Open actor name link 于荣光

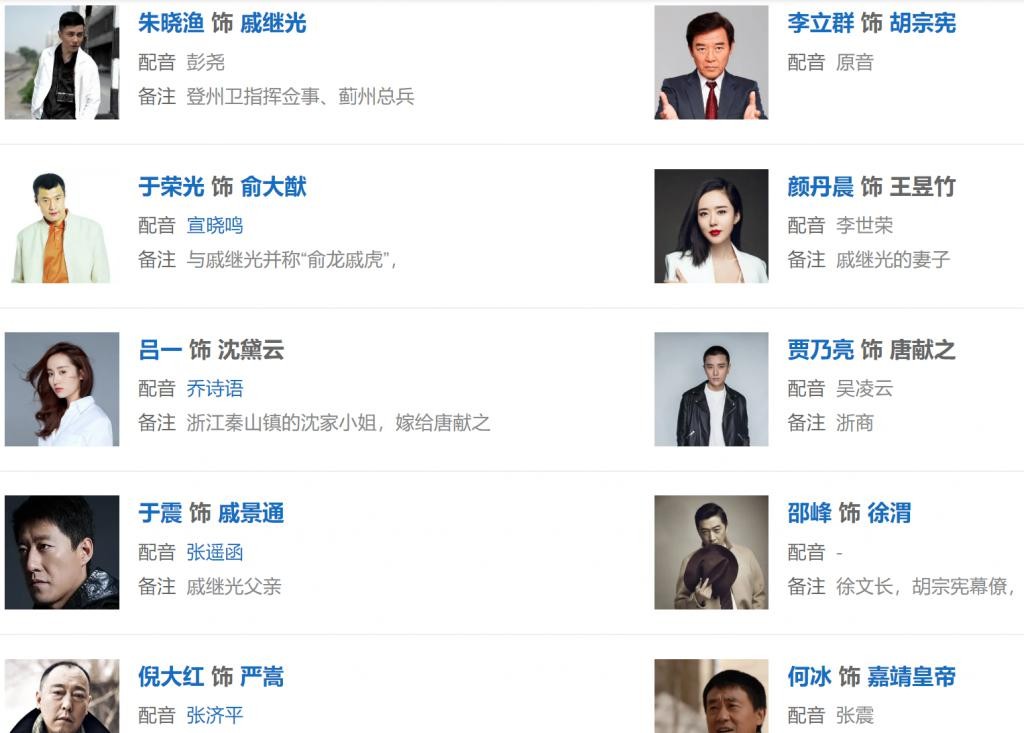[171, 187]
